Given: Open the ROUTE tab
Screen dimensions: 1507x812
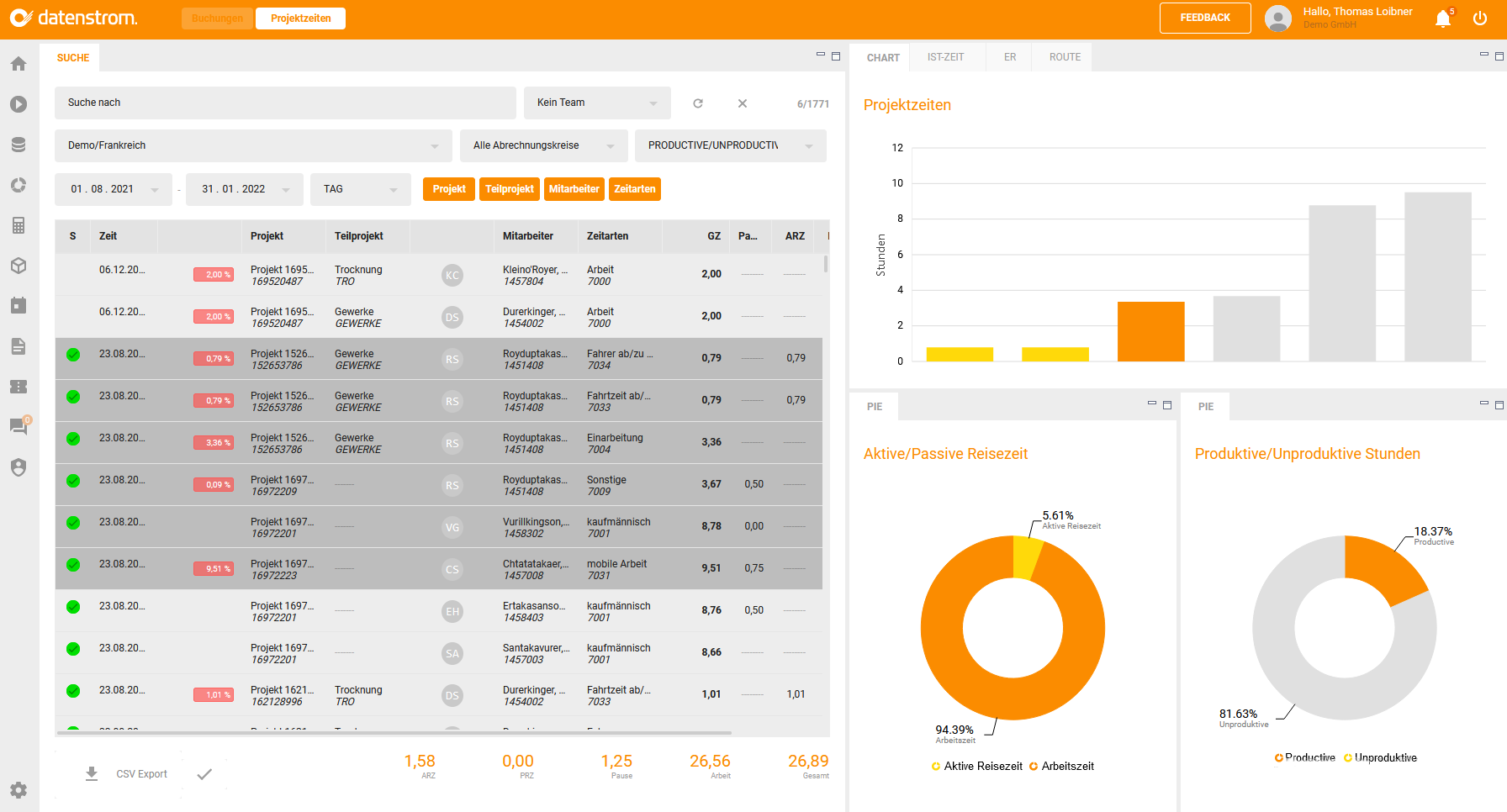Looking at the screenshot, I should (x=1063, y=56).
